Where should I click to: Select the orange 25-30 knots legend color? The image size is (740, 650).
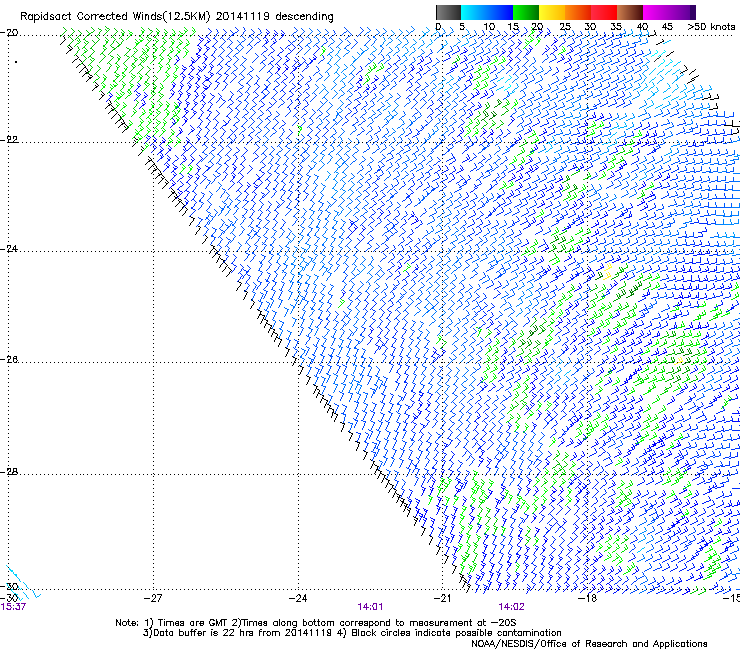tap(578, 12)
